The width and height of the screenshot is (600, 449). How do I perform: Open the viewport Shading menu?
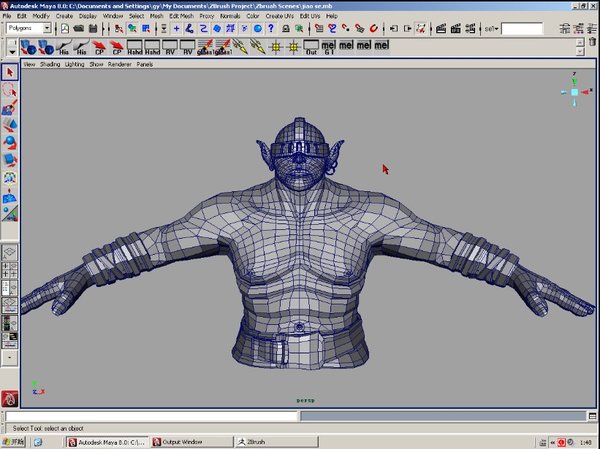click(x=49, y=64)
